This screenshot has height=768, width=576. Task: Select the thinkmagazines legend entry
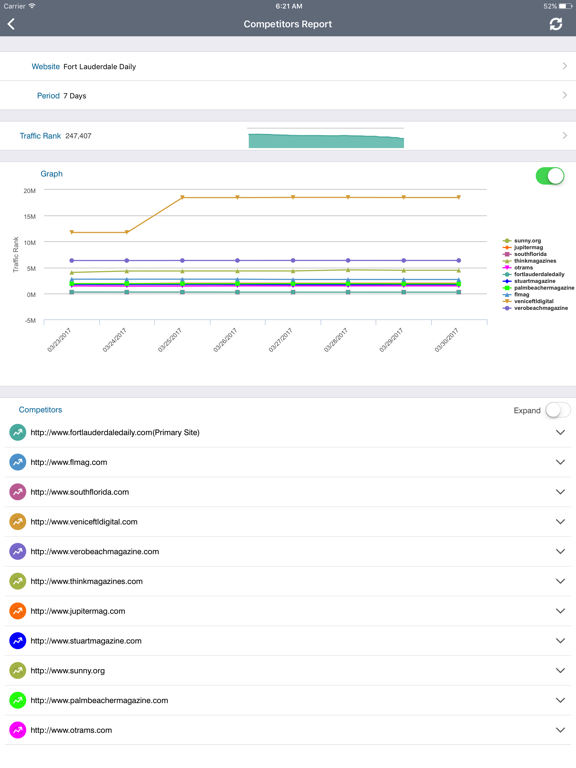[x=529, y=261]
